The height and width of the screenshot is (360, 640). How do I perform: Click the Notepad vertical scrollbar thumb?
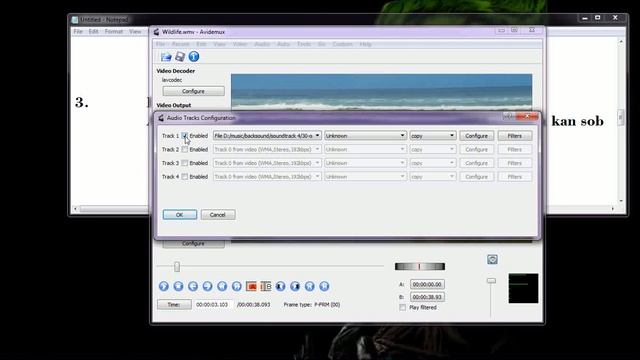click(x=621, y=117)
